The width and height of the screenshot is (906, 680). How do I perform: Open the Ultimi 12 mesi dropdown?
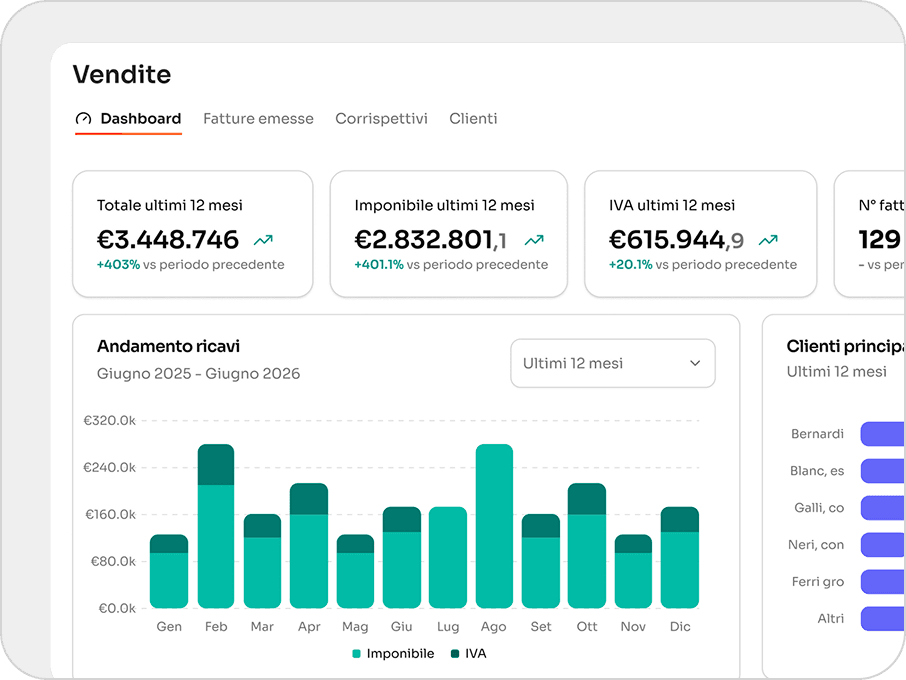(x=613, y=363)
